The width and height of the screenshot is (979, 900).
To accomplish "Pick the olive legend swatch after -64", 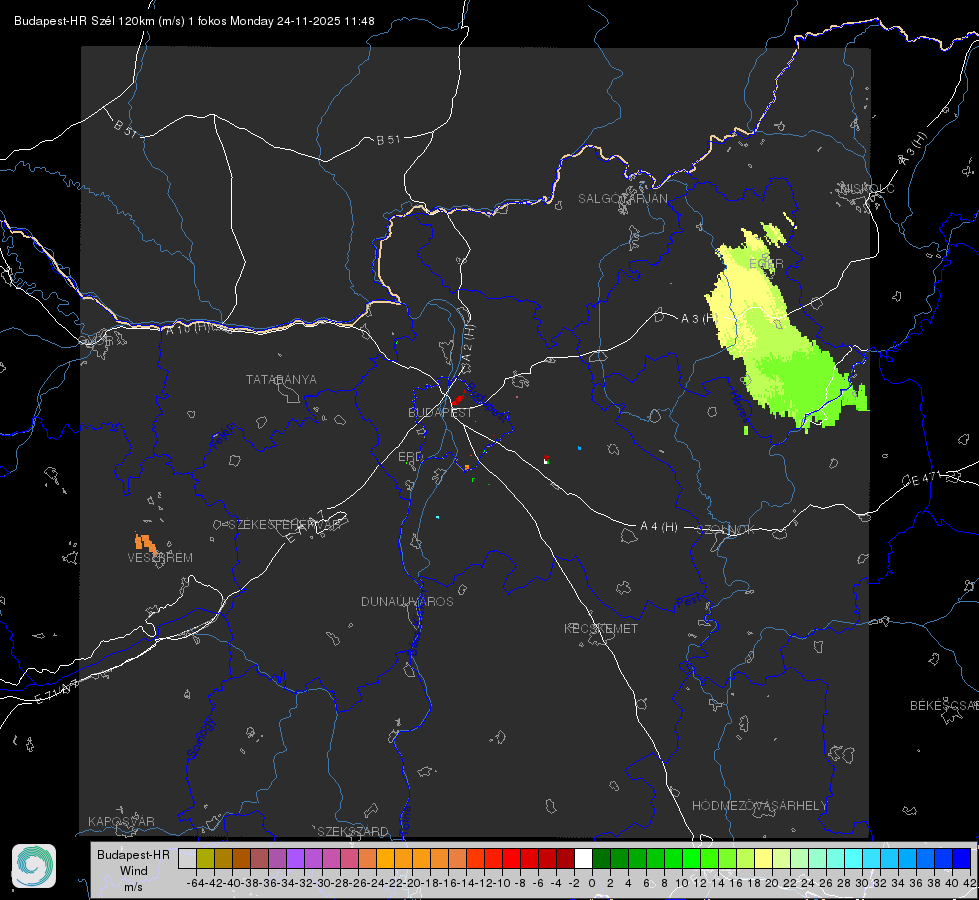I will pyautogui.click(x=205, y=858).
